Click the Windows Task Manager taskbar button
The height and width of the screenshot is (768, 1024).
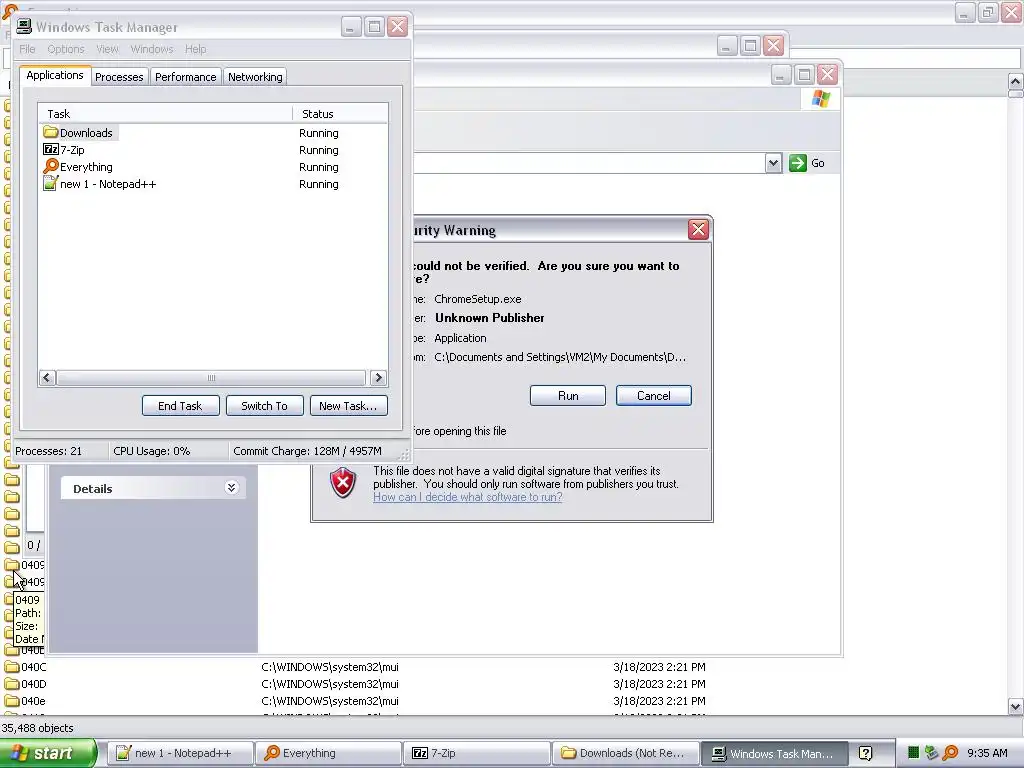775,753
